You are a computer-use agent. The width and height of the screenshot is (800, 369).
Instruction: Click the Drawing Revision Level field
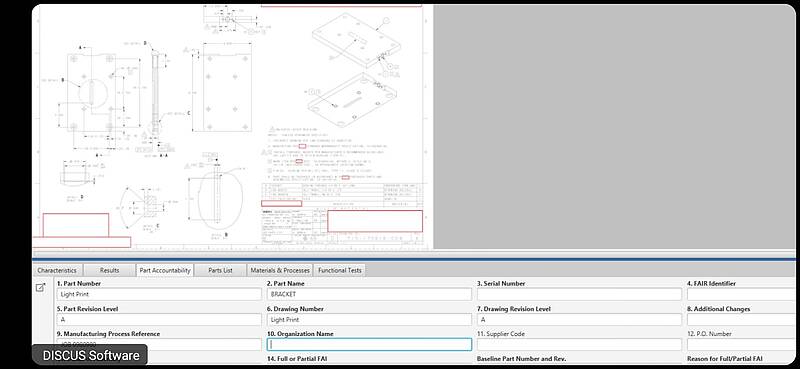[x=580, y=319]
